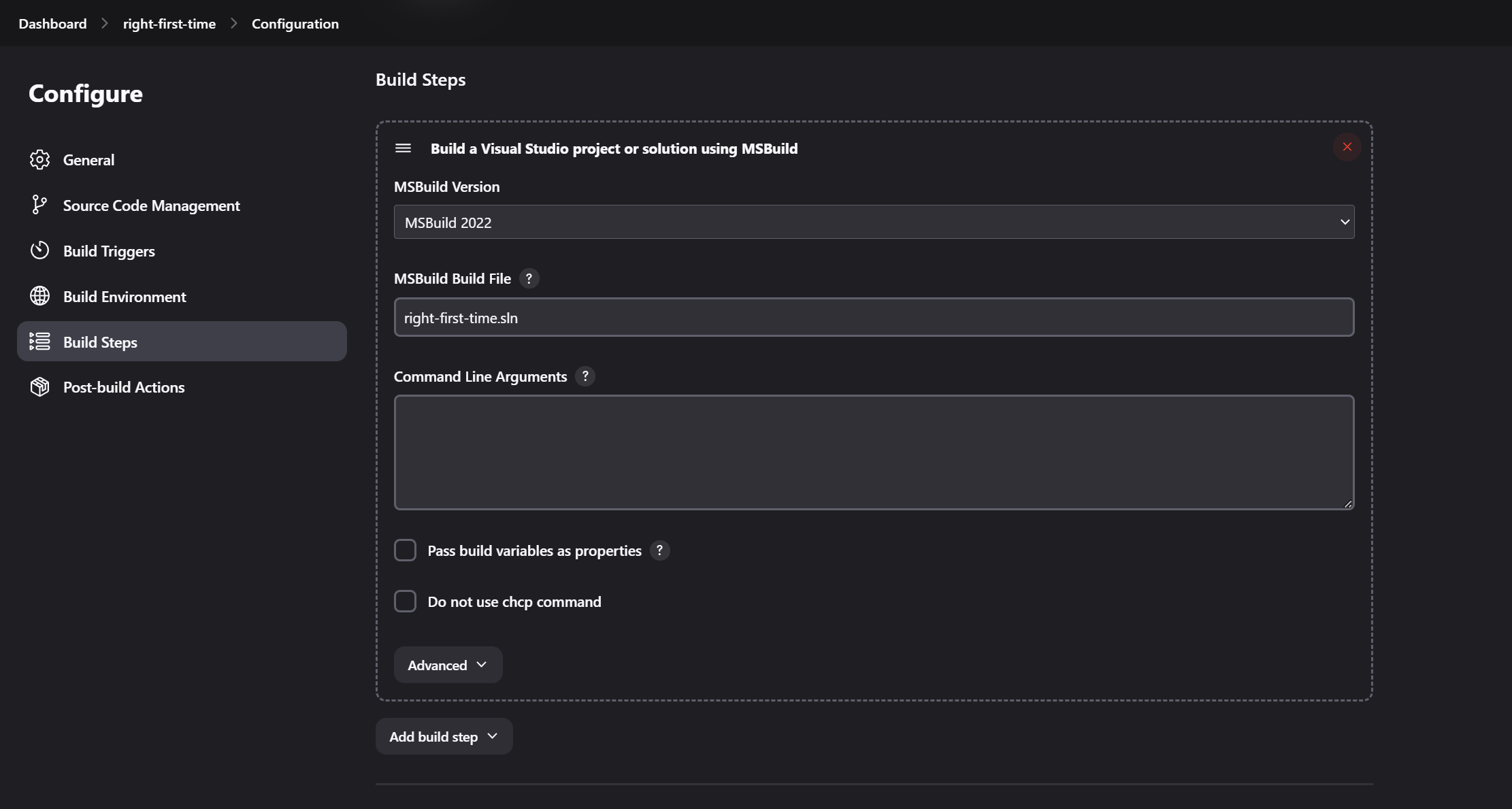This screenshot has height=809, width=1512.
Task: Expand the Advanced options section
Action: (448, 665)
